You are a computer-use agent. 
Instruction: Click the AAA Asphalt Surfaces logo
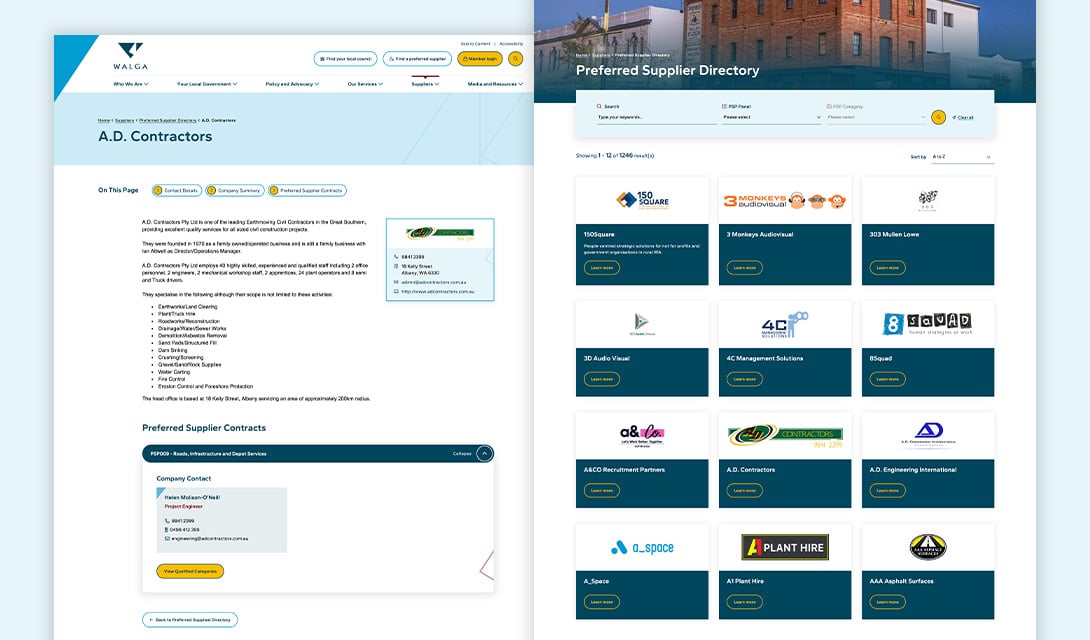(928, 547)
